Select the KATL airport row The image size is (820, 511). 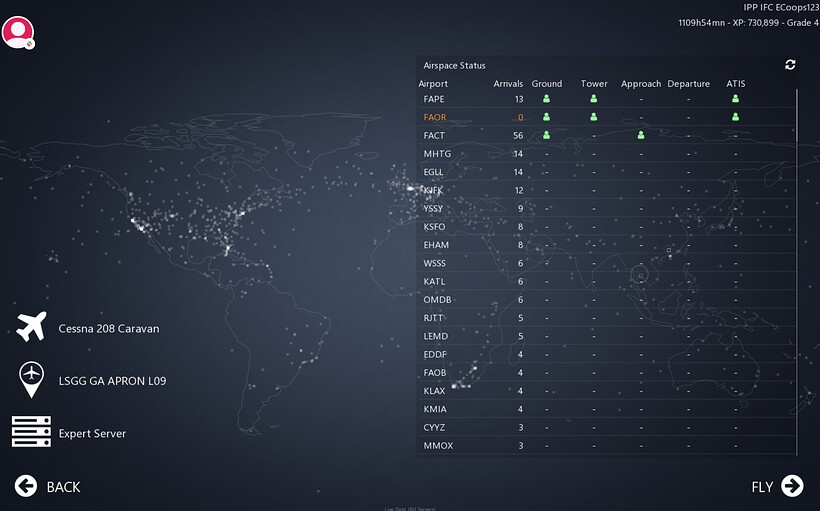607,281
